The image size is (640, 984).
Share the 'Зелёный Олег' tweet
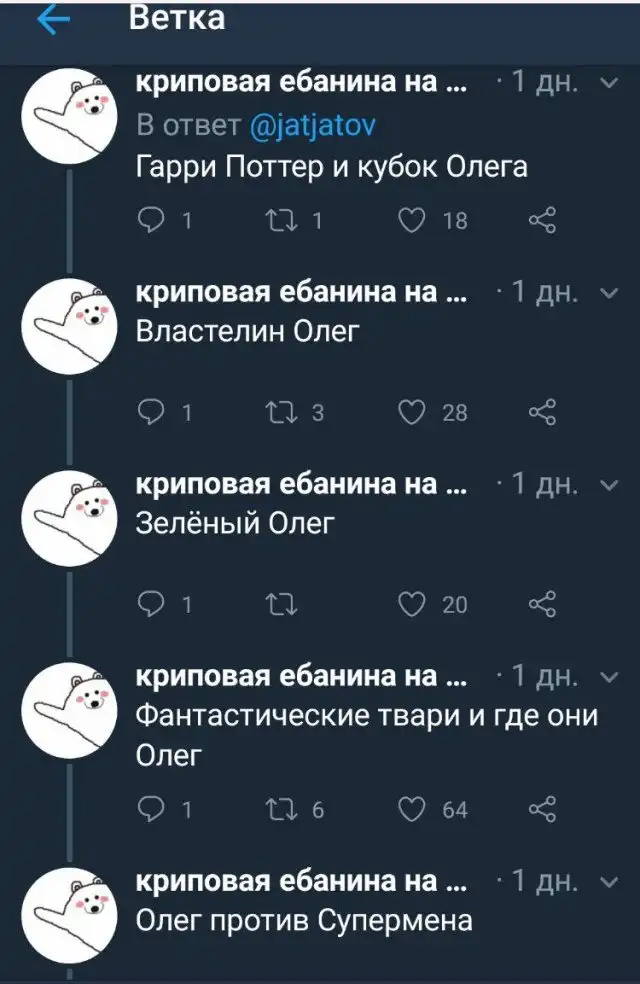click(542, 603)
